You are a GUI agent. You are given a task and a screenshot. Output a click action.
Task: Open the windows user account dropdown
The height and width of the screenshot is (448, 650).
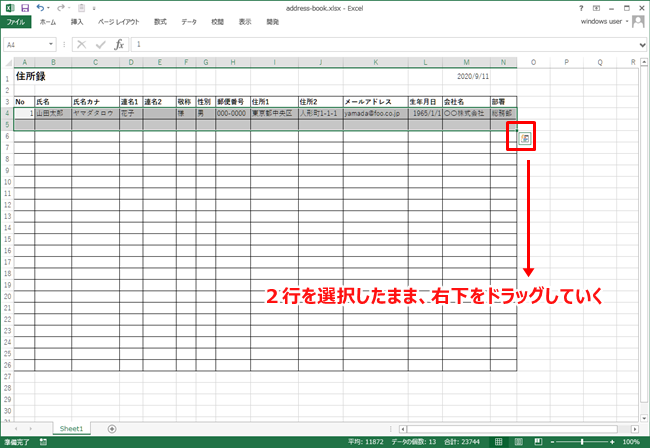pos(627,22)
